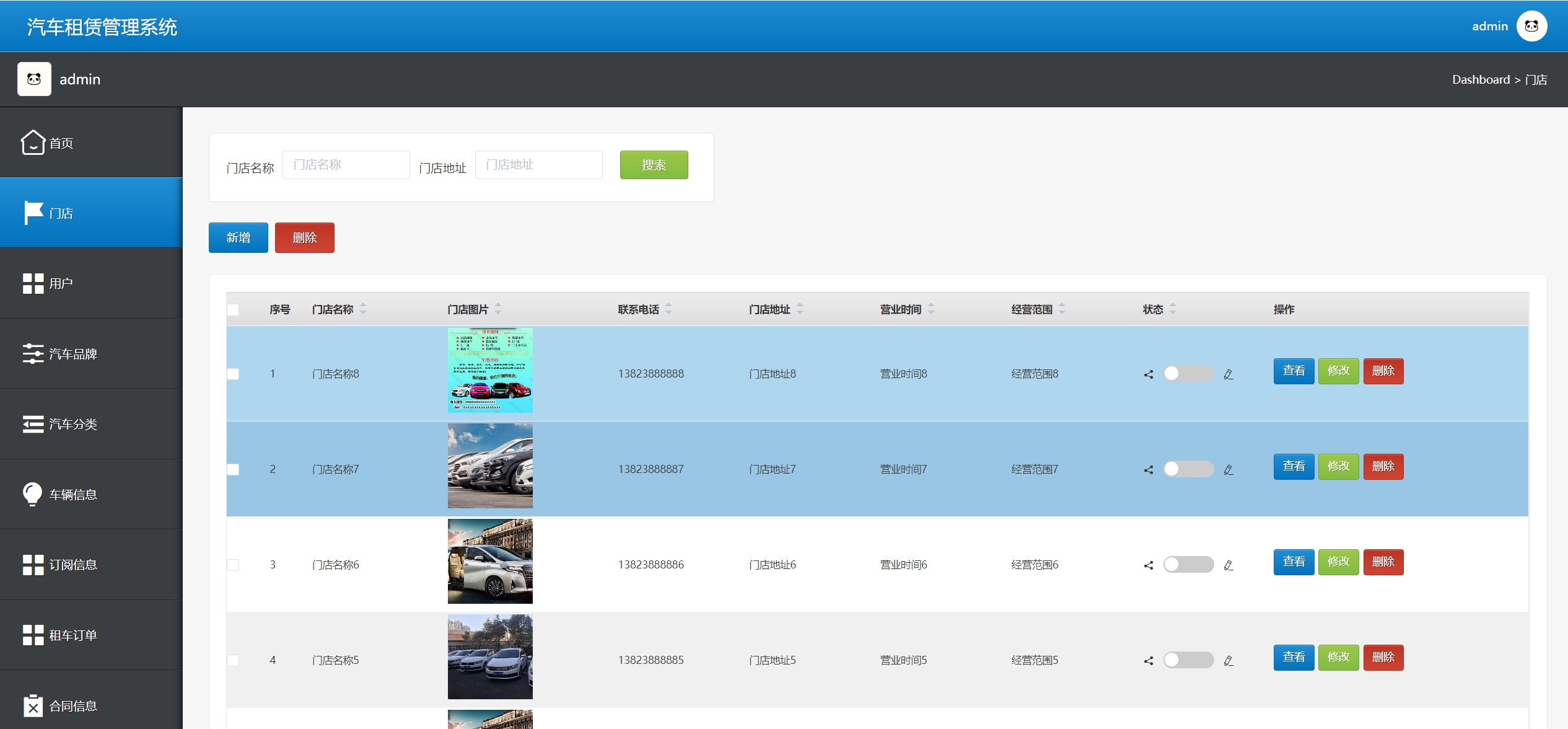Click 删除 button for 门店名称5 row

1383,658
